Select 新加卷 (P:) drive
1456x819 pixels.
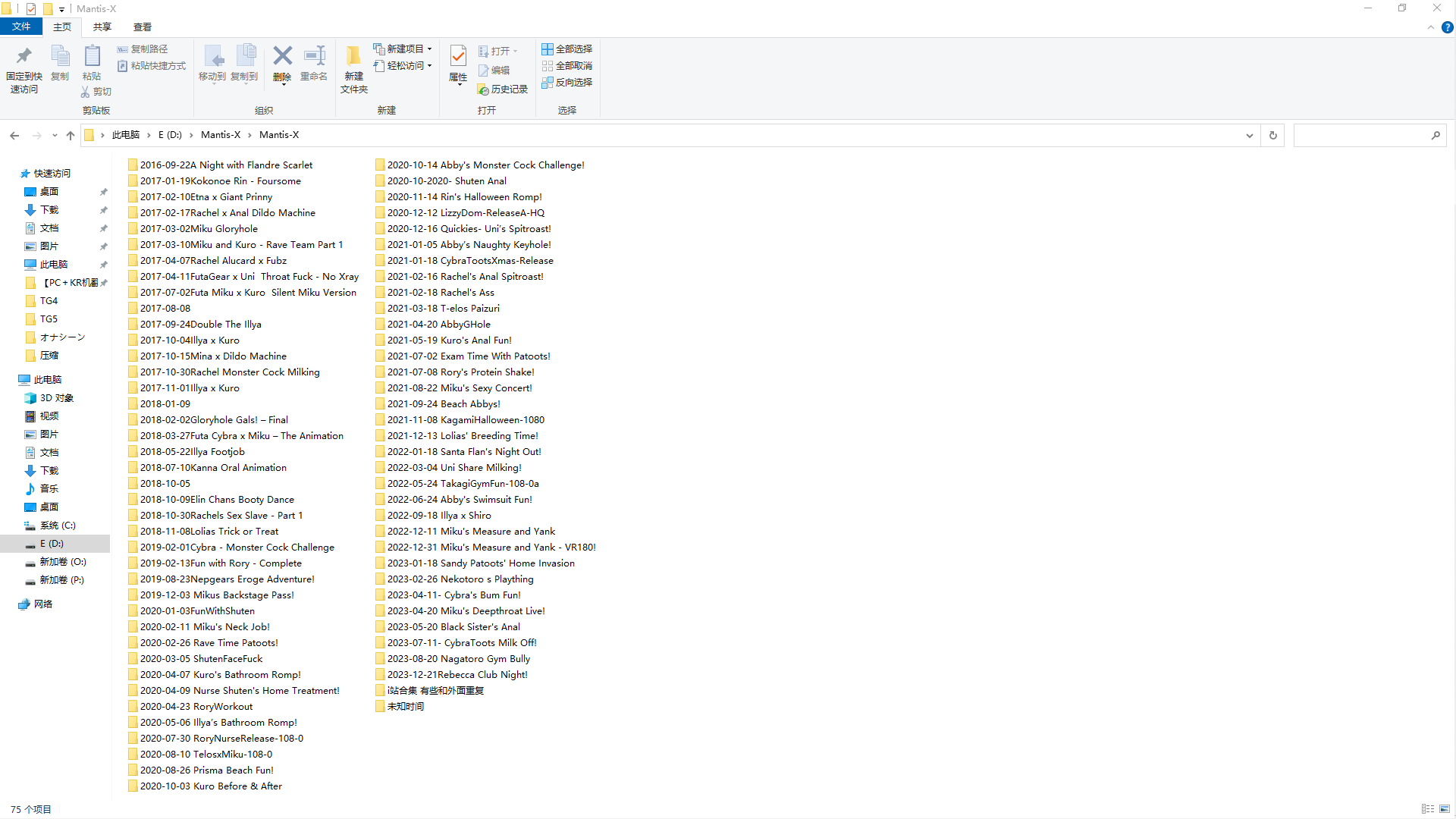(55, 580)
